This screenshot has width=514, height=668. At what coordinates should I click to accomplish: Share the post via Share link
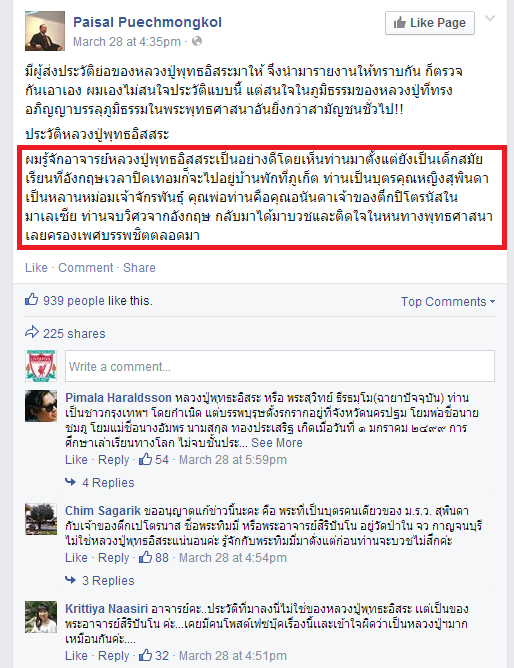pos(139,268)
